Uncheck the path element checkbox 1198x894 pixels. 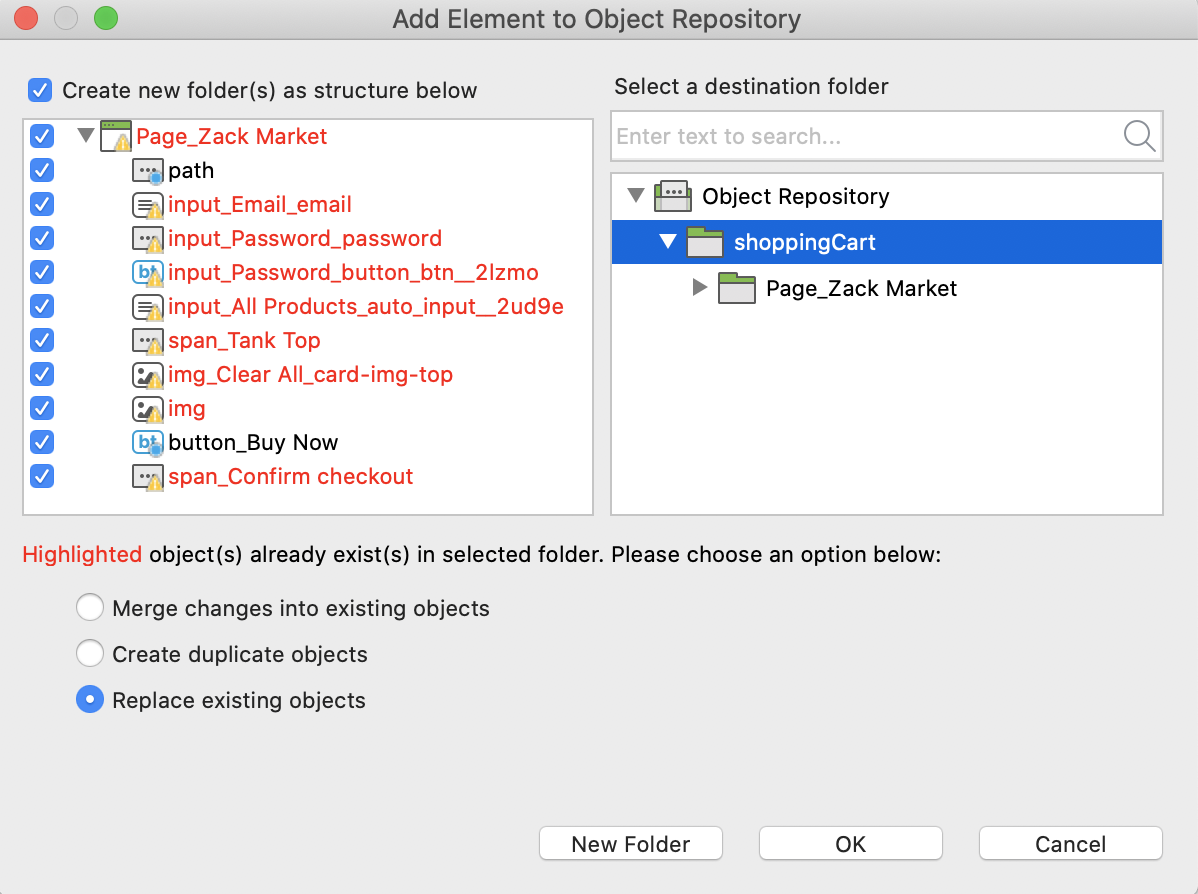pos(42,170)
